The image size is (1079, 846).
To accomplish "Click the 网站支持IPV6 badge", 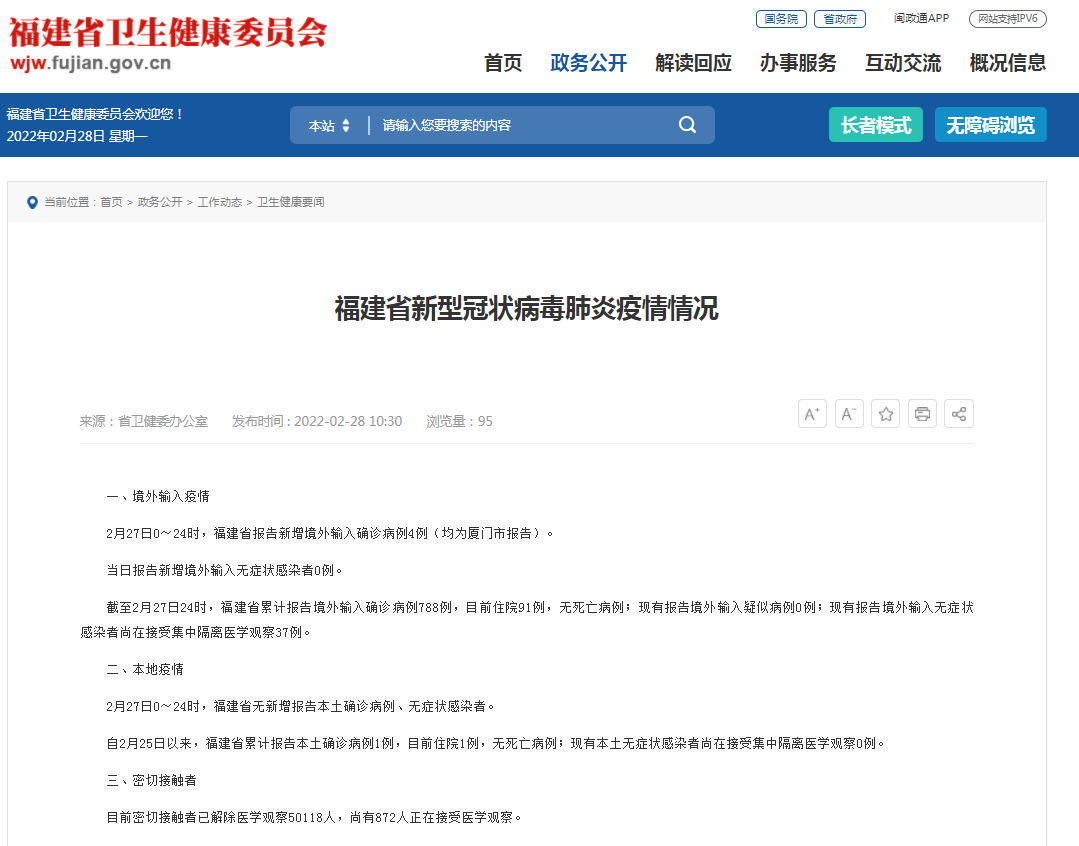I will click(x=1007, y=19).
